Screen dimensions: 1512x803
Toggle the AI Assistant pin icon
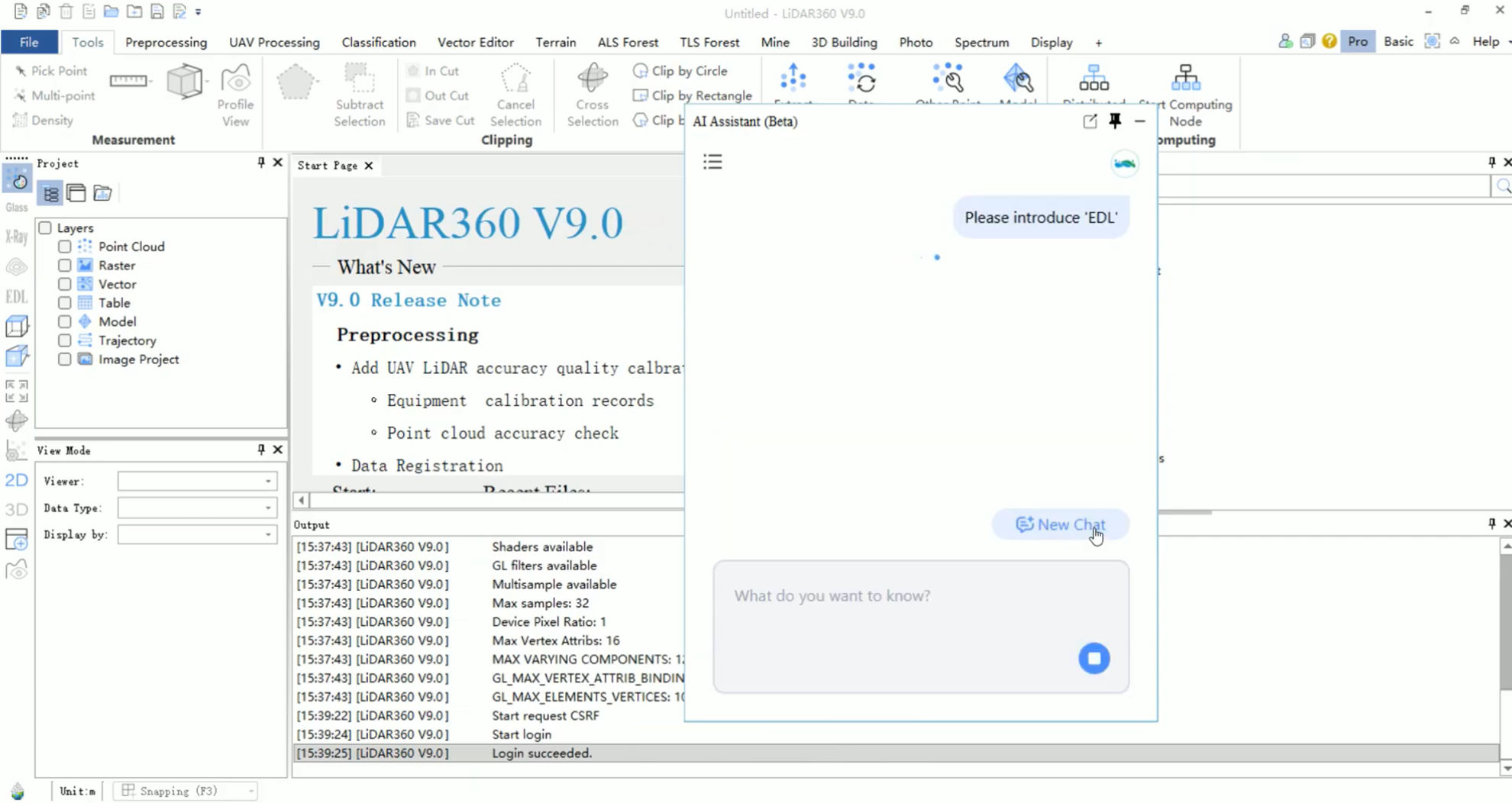1115,121
